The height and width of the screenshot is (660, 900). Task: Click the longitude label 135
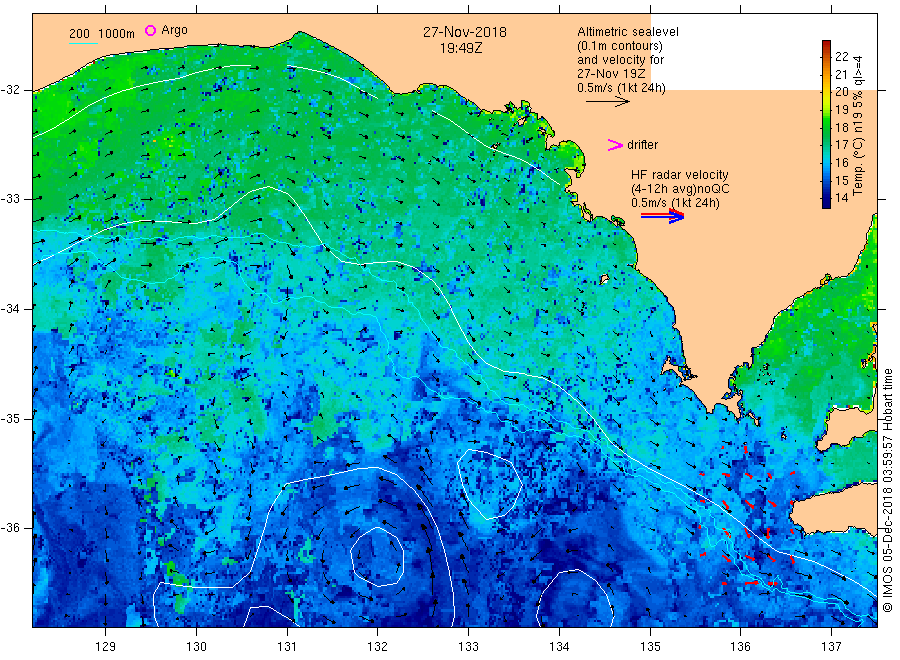point(650,647)
